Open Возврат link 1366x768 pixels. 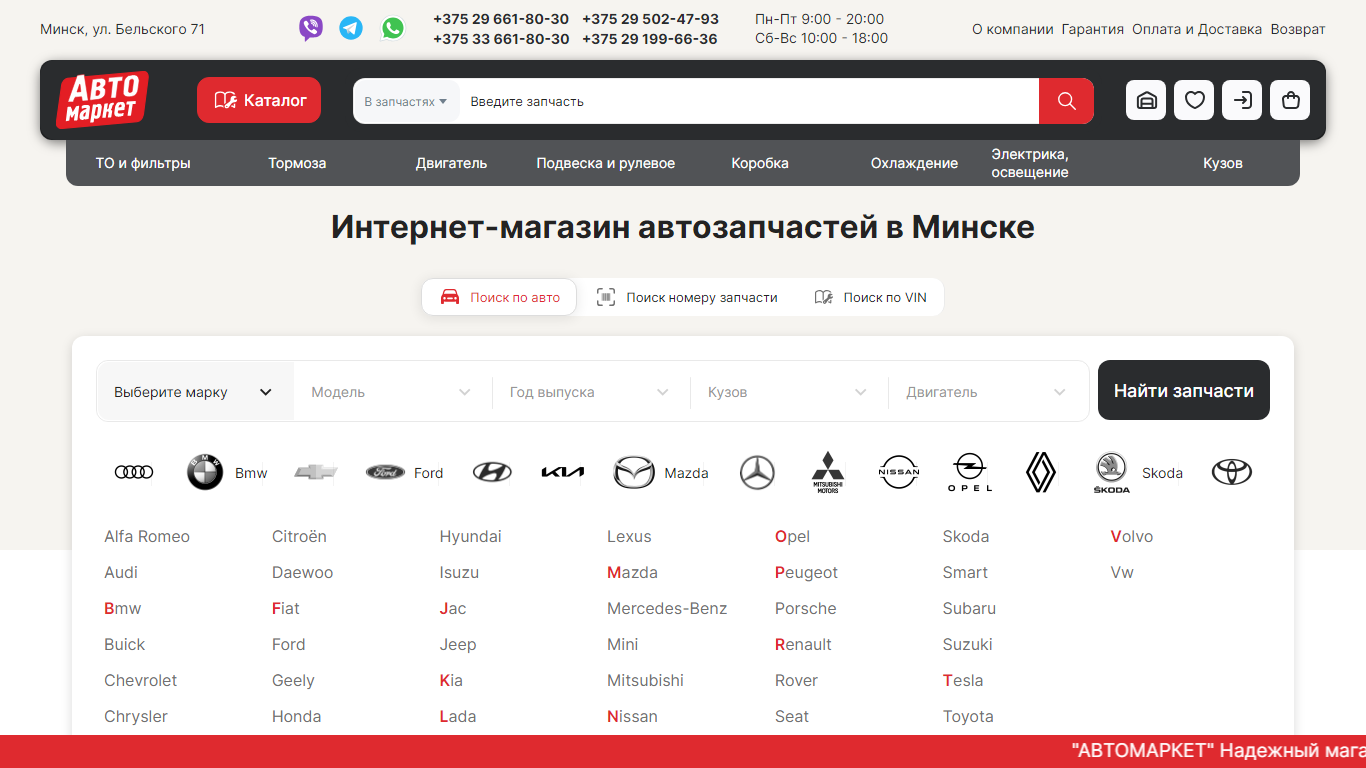coord(1298,29)
